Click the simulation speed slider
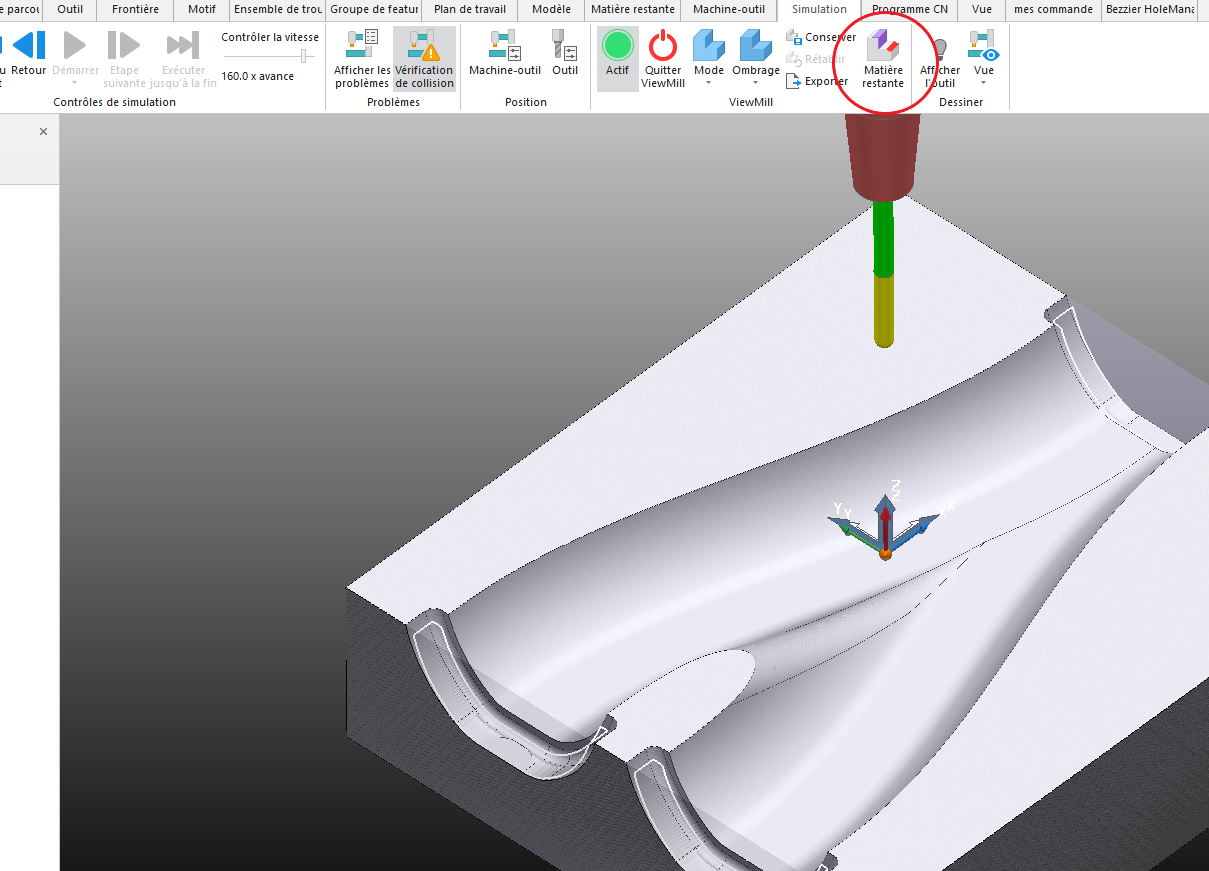The width and height of the screenshot is (1209, 871). (303, 57)
